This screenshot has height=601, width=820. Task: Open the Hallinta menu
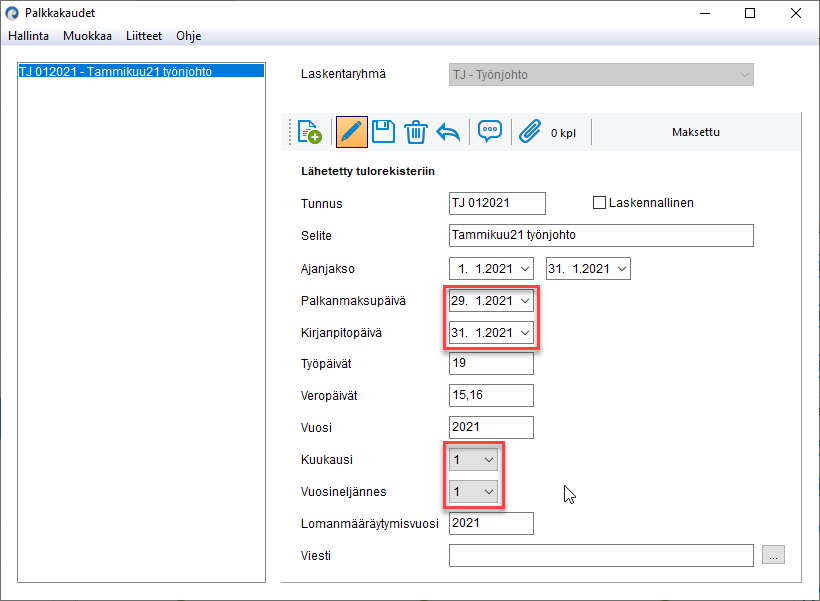coord(29,36)
